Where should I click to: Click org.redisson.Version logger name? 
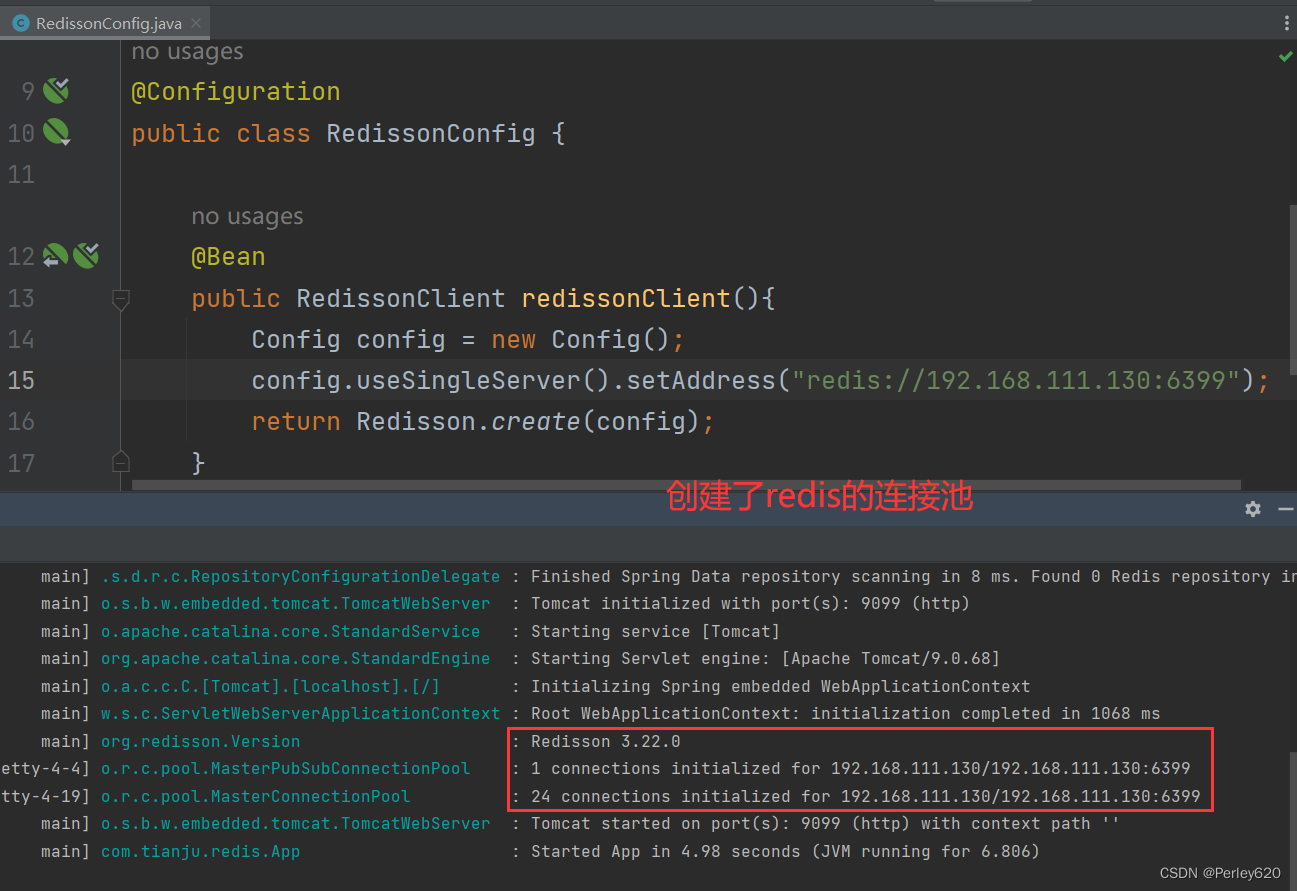(200, 742)
